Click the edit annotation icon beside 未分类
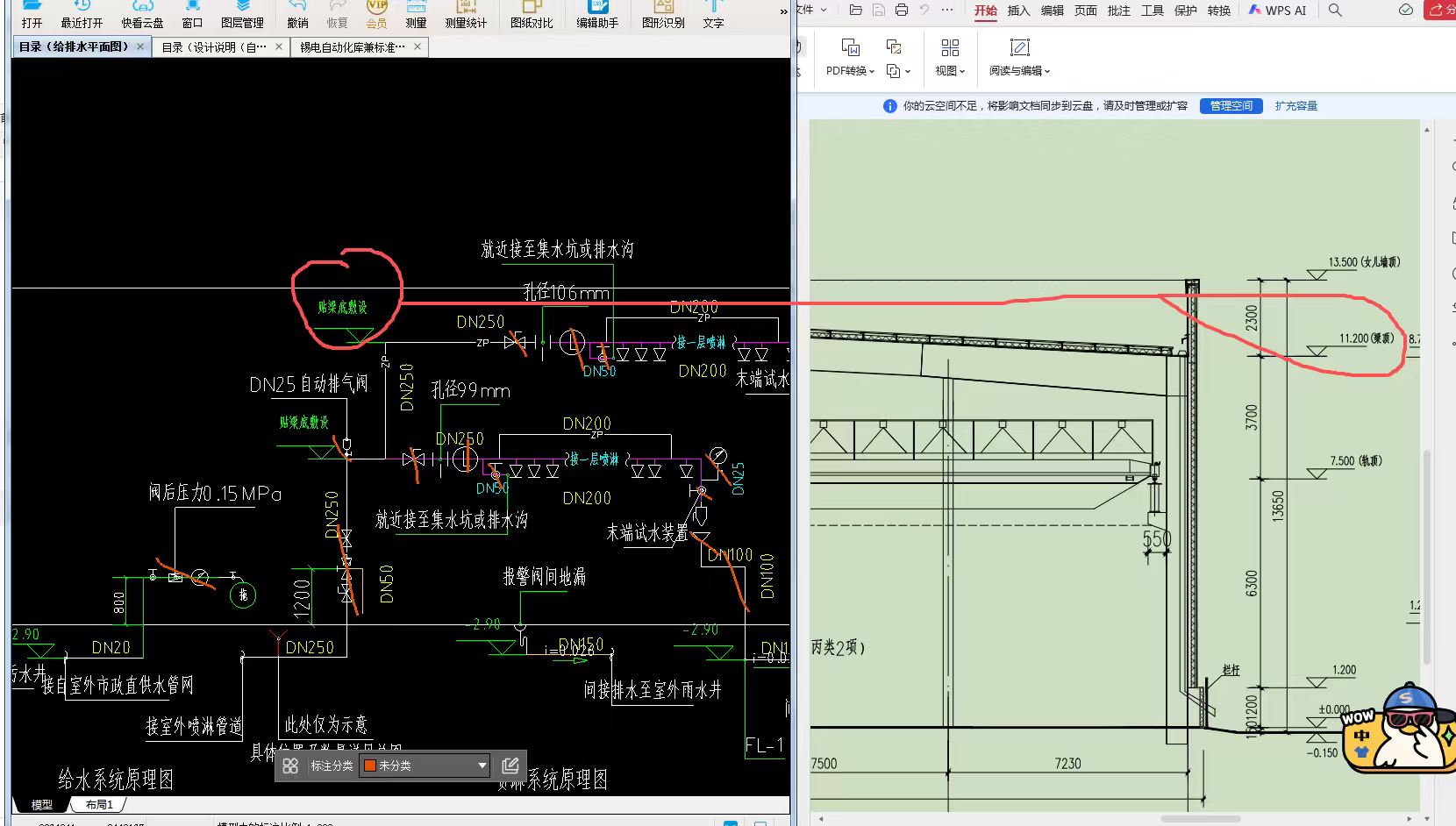Screen dimensions: 1456x826 coord(510,765)
